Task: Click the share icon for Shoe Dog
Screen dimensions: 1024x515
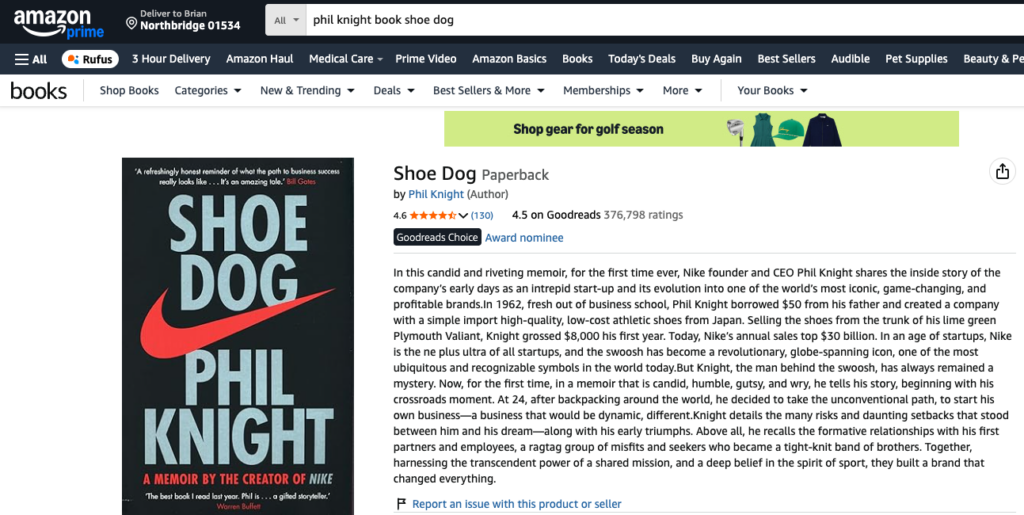Action: [1001, 172]
